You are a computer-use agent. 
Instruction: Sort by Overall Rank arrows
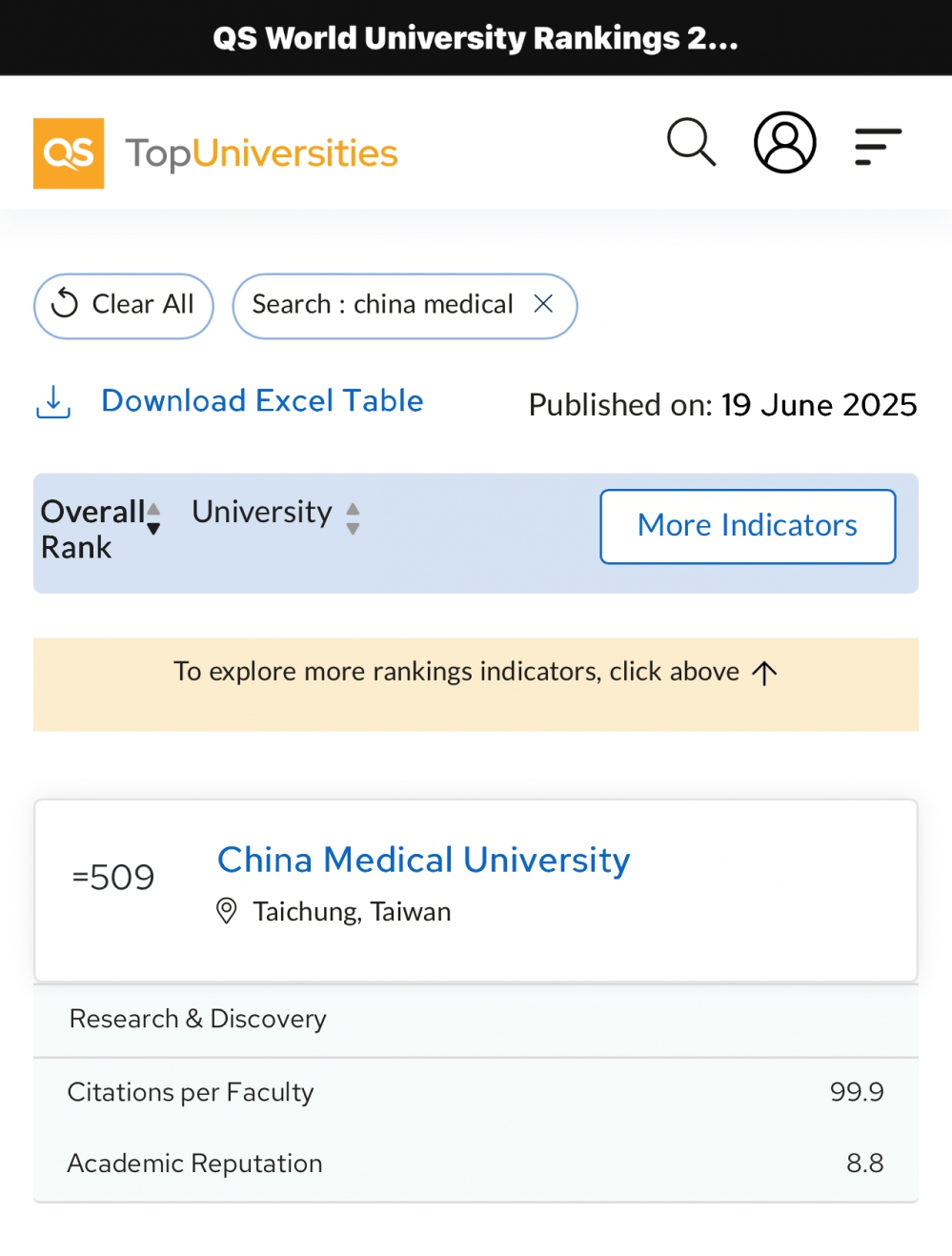pyautogui.click(x=153, y=519)
